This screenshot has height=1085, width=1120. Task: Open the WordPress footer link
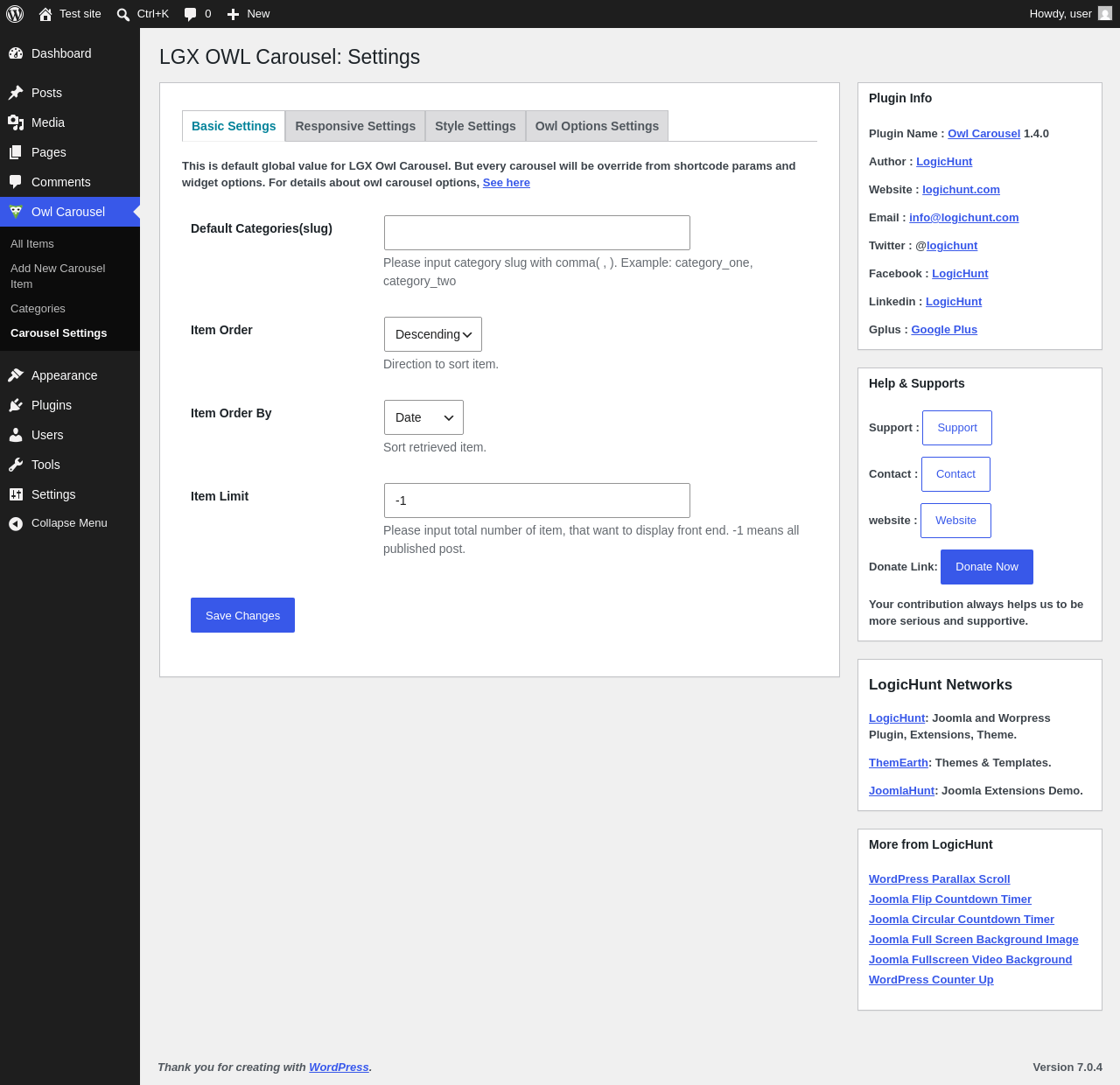[x=339, y=1067]
